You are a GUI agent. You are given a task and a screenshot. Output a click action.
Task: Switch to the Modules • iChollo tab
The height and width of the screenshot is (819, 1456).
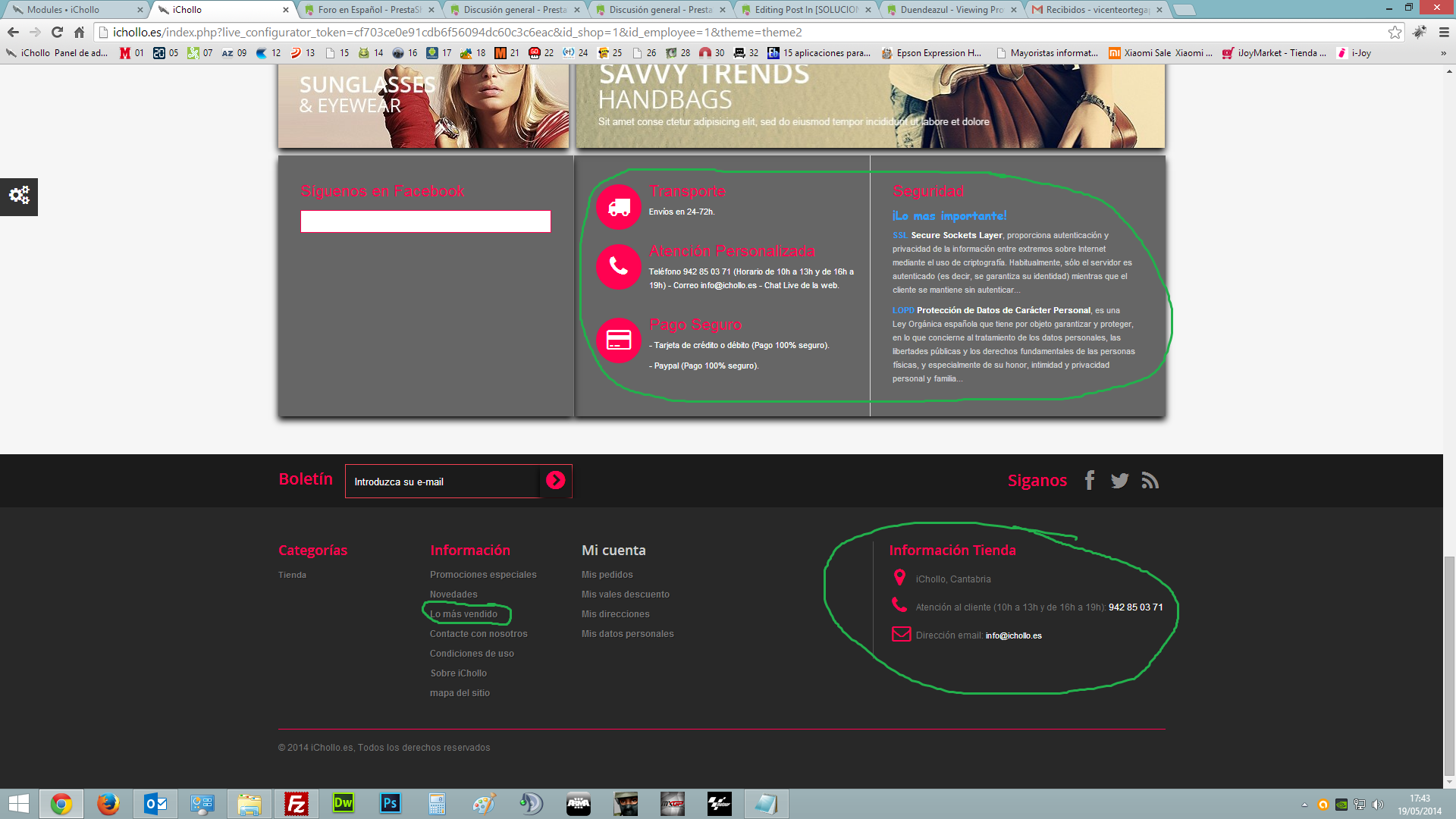click(68, 10)
